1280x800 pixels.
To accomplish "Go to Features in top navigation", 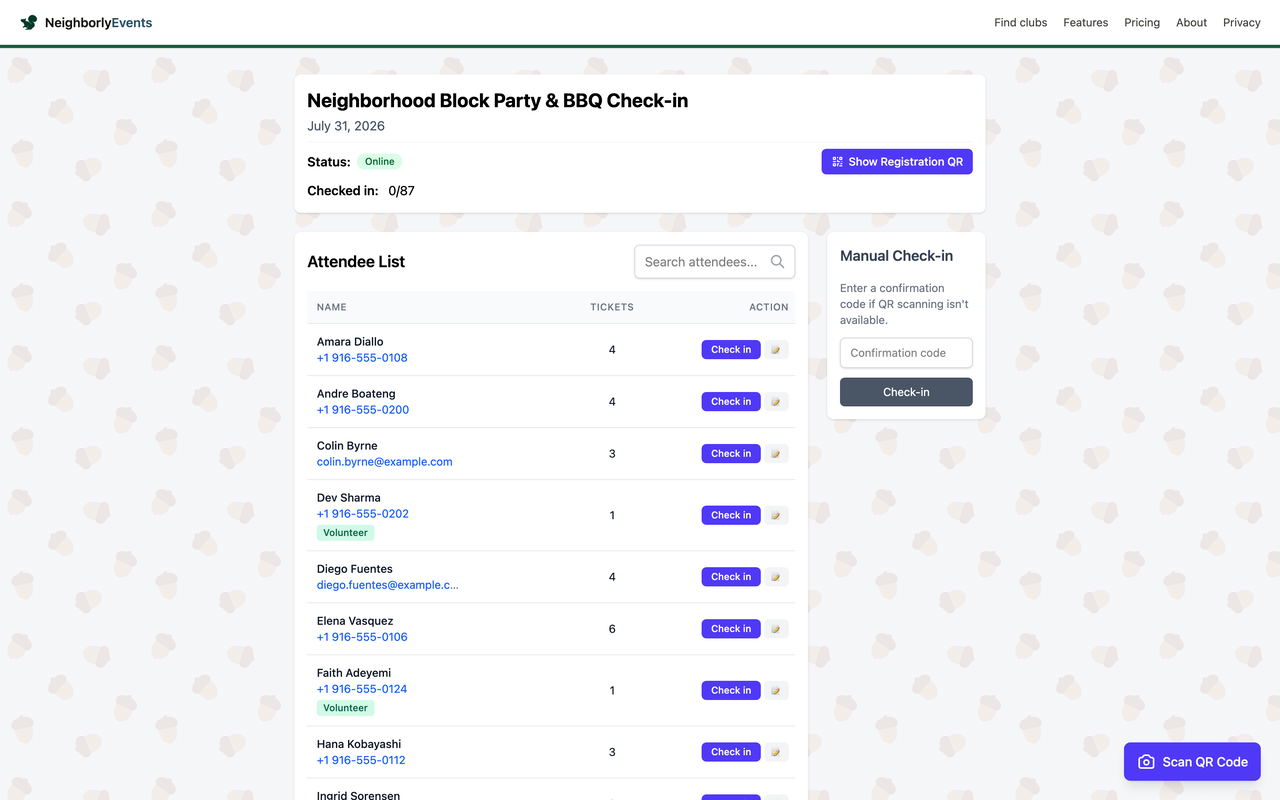I will pyautogui.click(x=1085, y=22).
